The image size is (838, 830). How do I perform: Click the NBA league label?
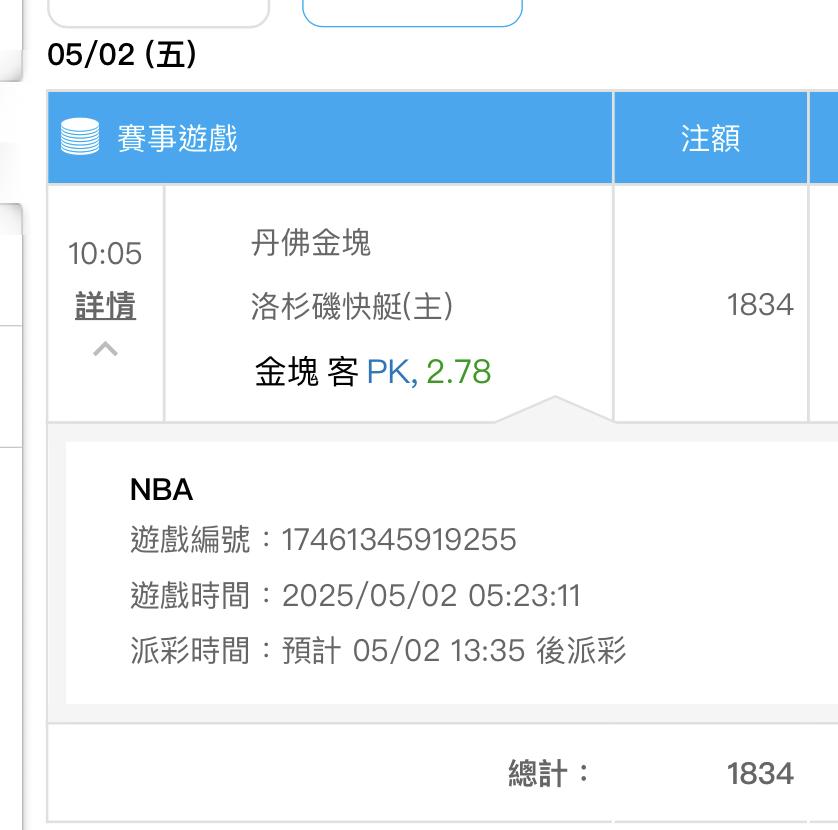[x=161, y=489]
